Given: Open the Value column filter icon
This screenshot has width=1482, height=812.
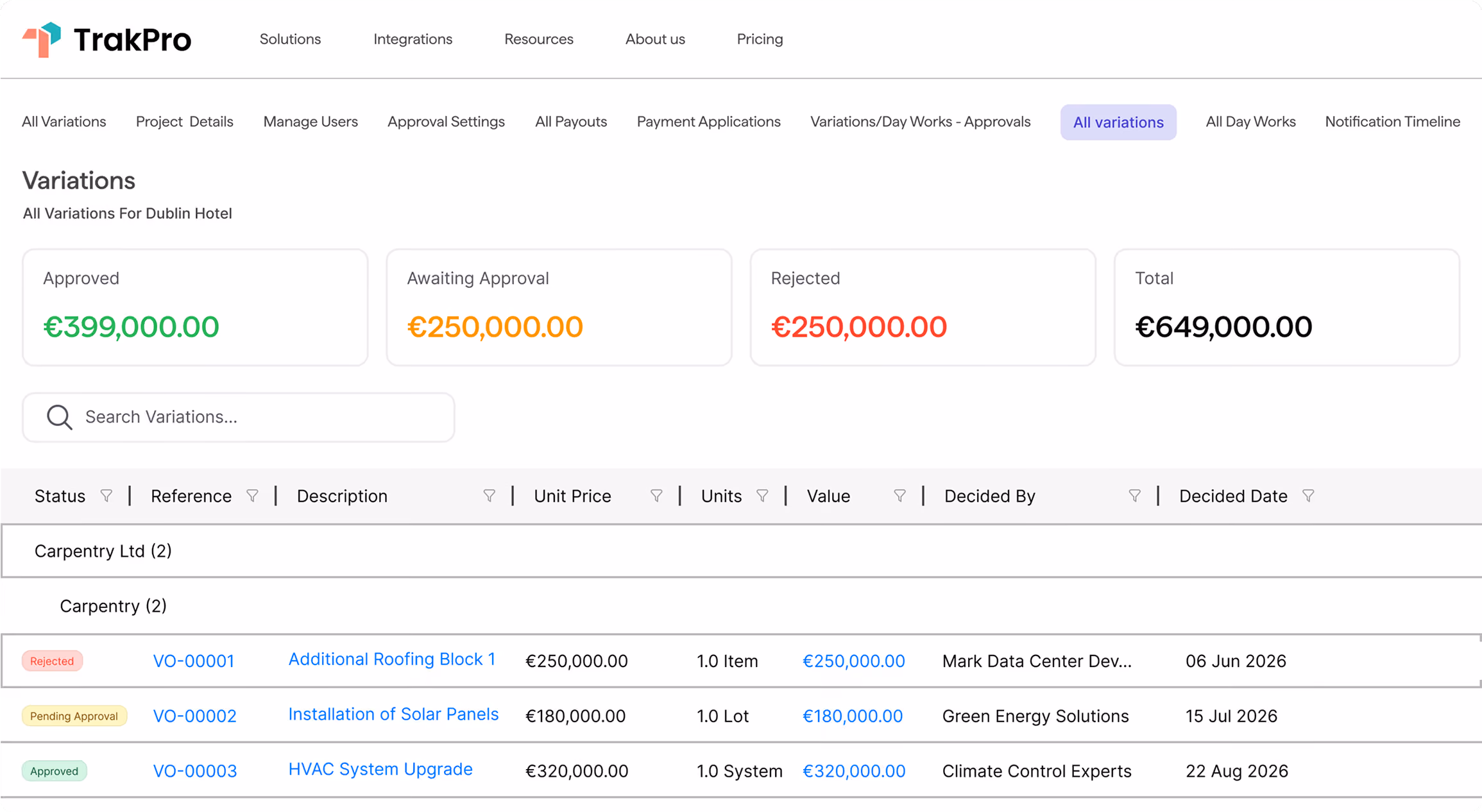Looking at the screenshot, I should (x=899, y=496).
